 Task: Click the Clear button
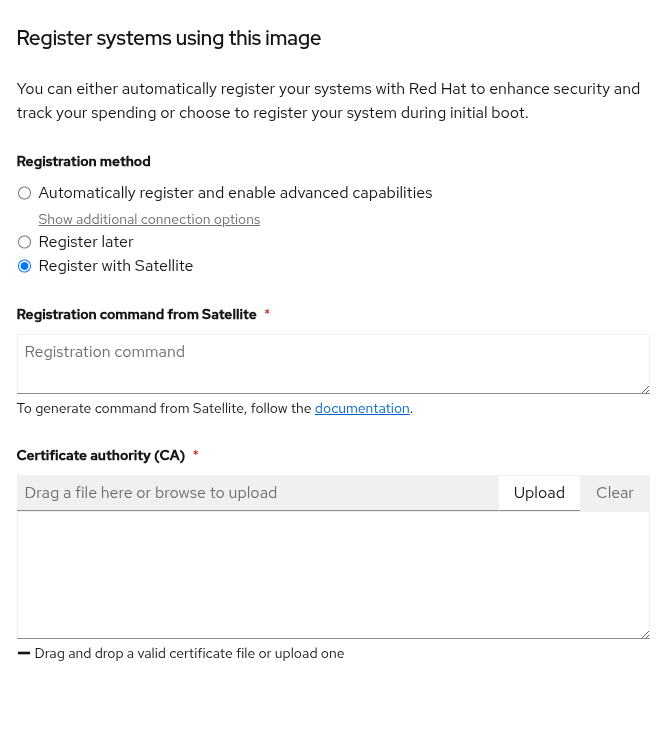614,493
